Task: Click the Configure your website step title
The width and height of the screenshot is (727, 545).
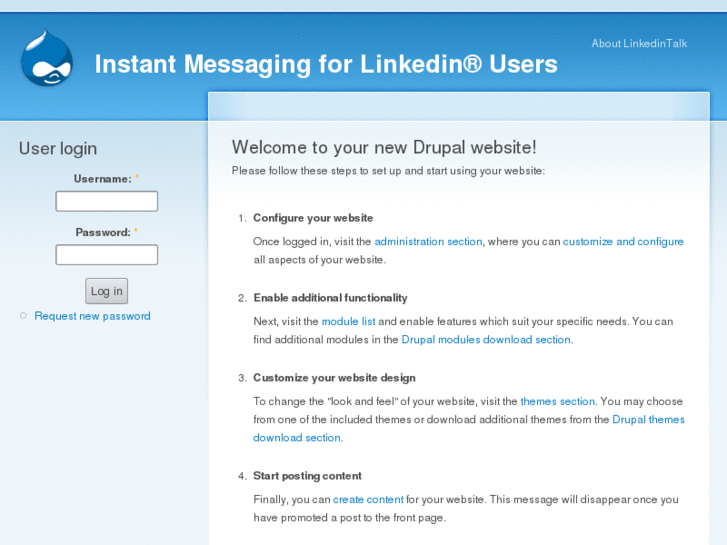Action: click(313, 218)
